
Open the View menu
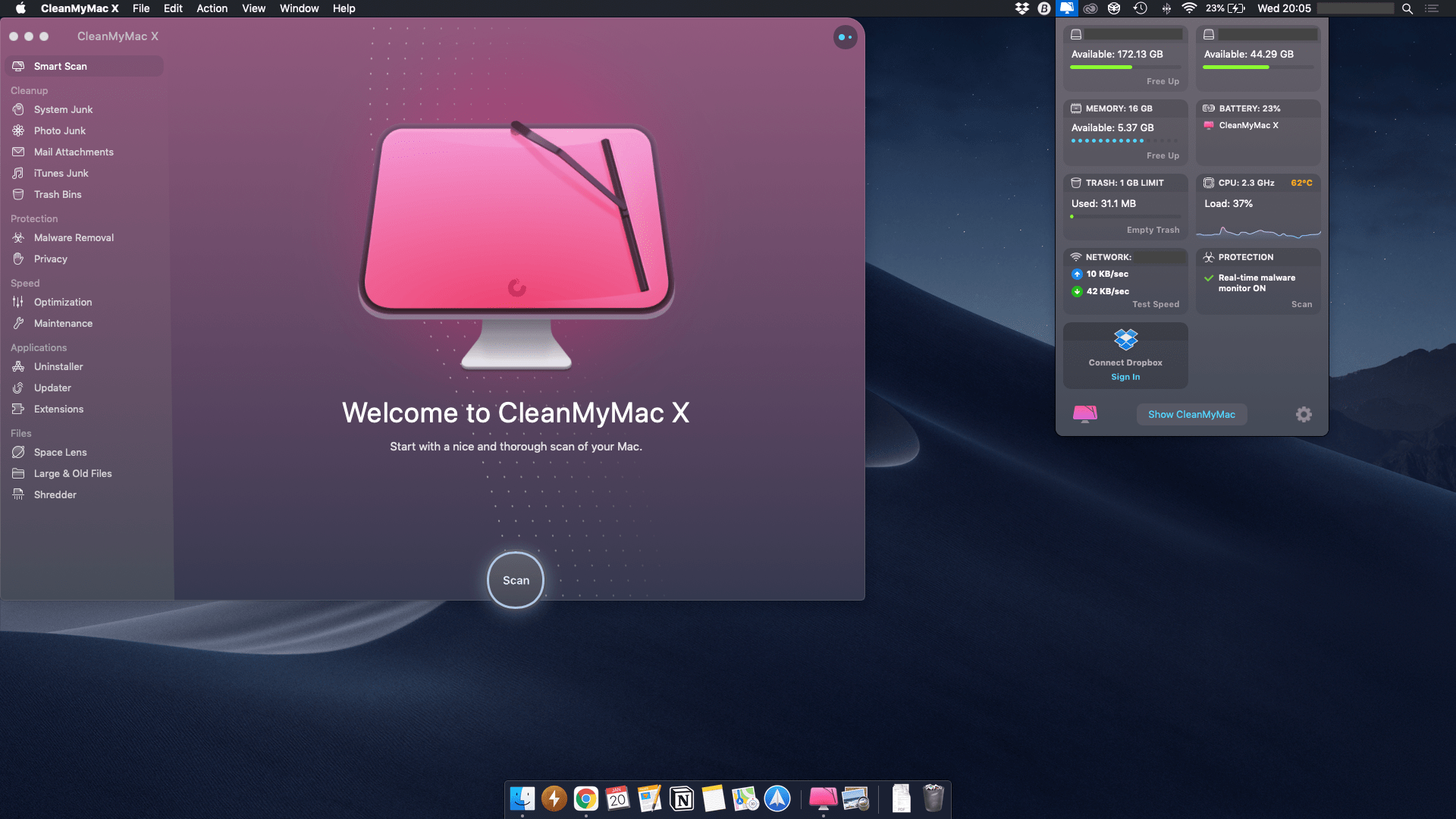point(253,8)
